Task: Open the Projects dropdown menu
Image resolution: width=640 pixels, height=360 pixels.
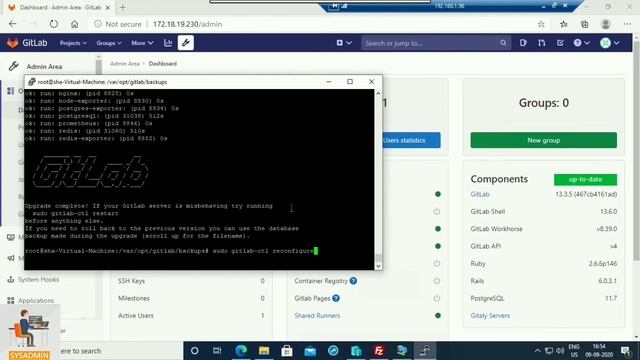Action: [x=73, y=43]
